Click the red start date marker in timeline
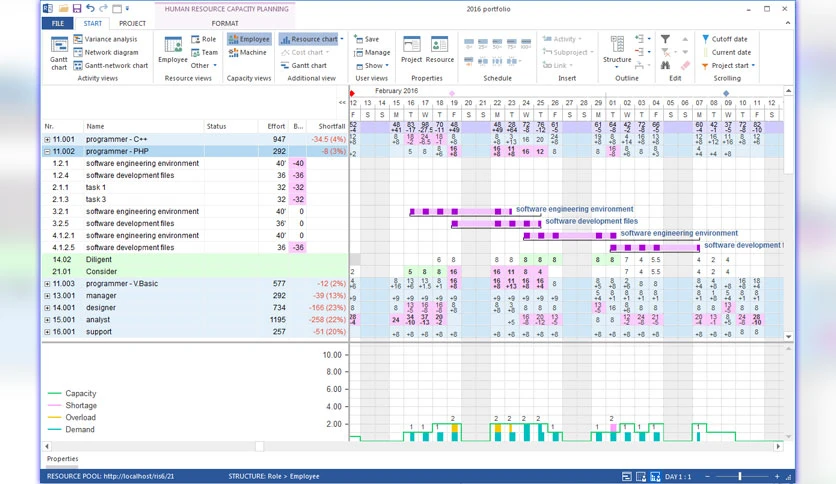Screen dimensions: 836x484 [x=352, y=93]
